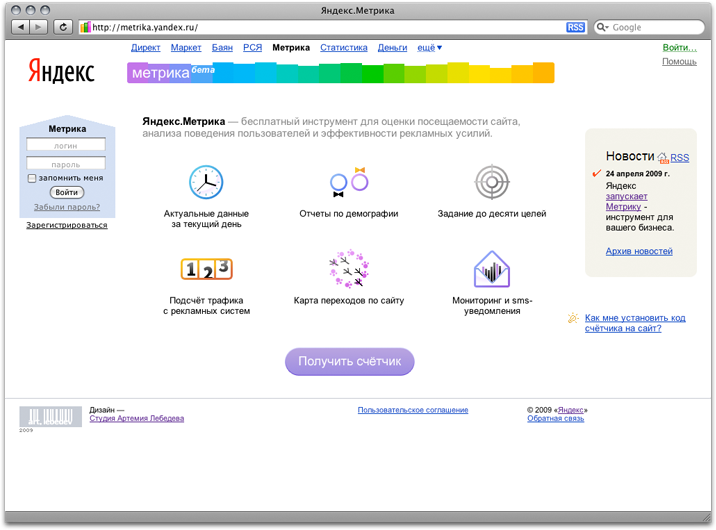Click the site transitions map icon
The image size is (716, 530).
point(348,269)
